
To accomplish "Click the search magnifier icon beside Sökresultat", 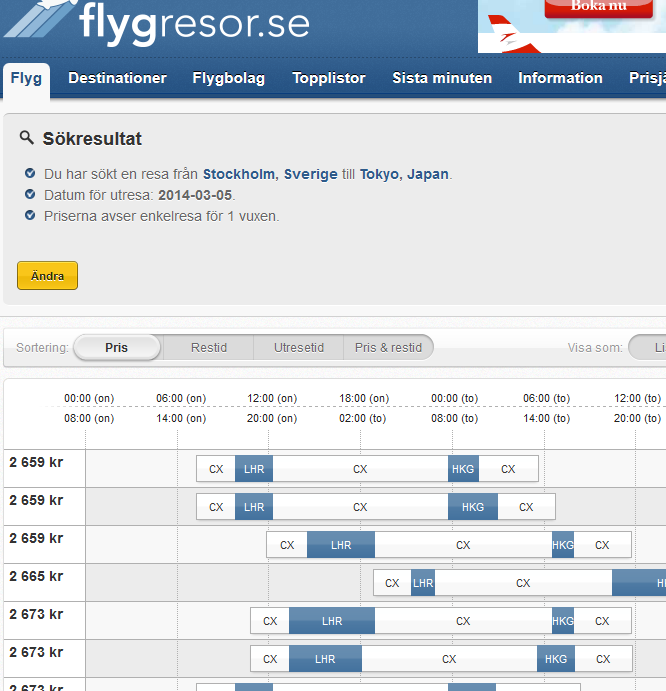I will [27, 139].
